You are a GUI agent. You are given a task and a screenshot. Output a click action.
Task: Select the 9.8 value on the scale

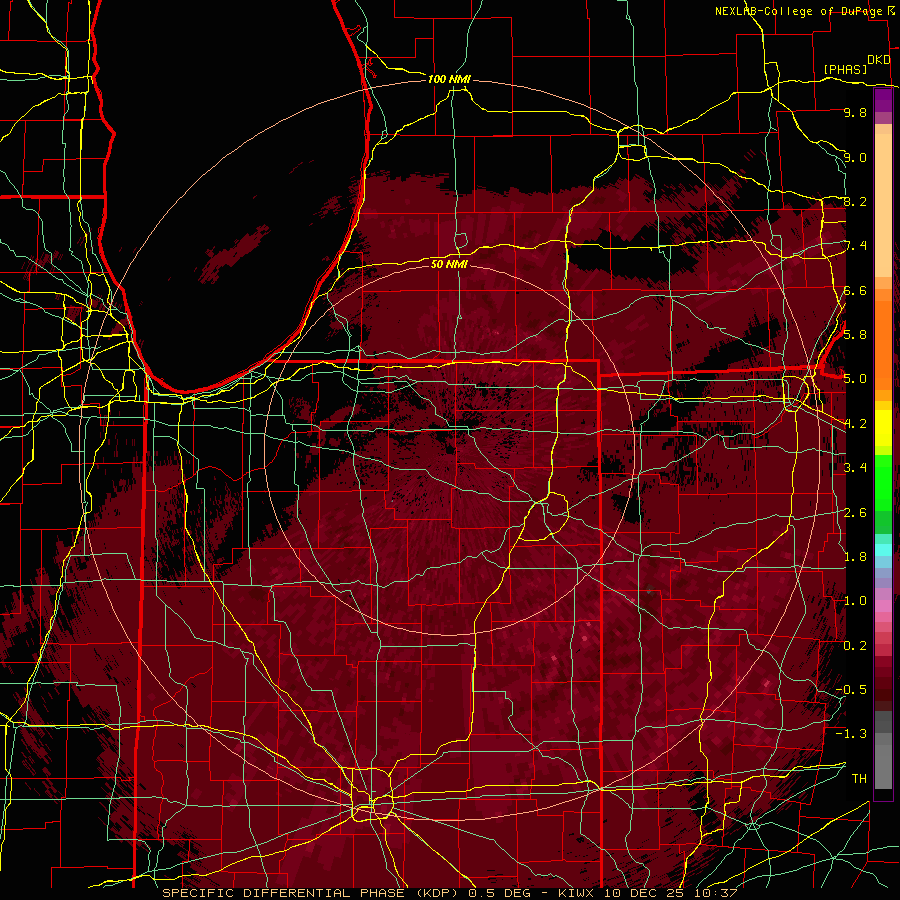coord(855,112)
